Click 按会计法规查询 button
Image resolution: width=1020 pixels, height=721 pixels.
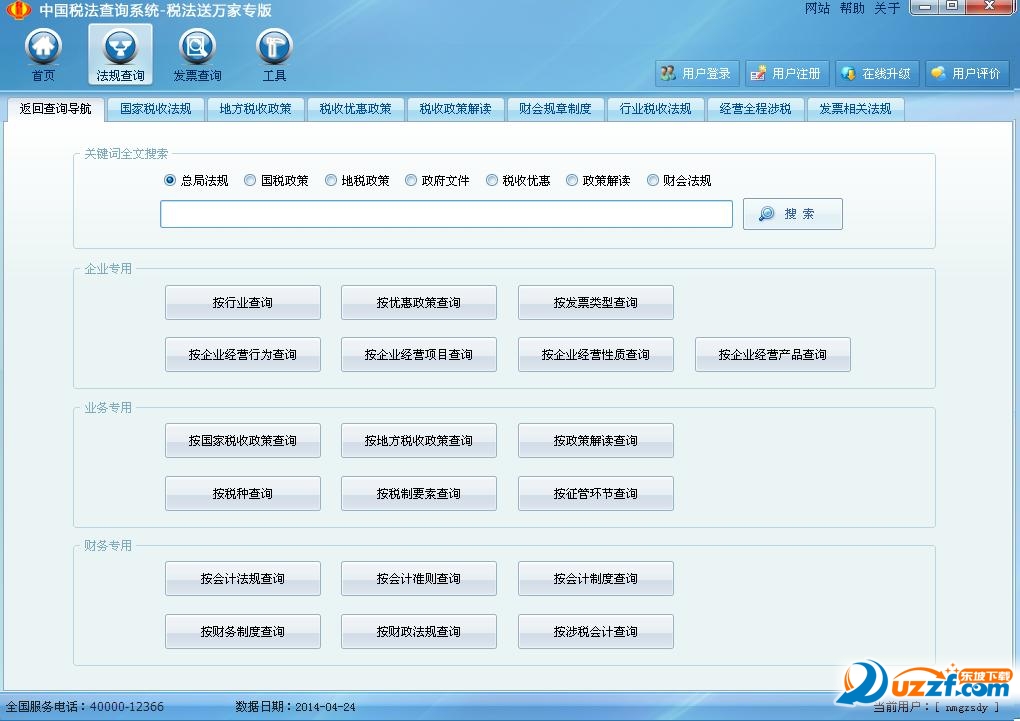coord(243,578)
